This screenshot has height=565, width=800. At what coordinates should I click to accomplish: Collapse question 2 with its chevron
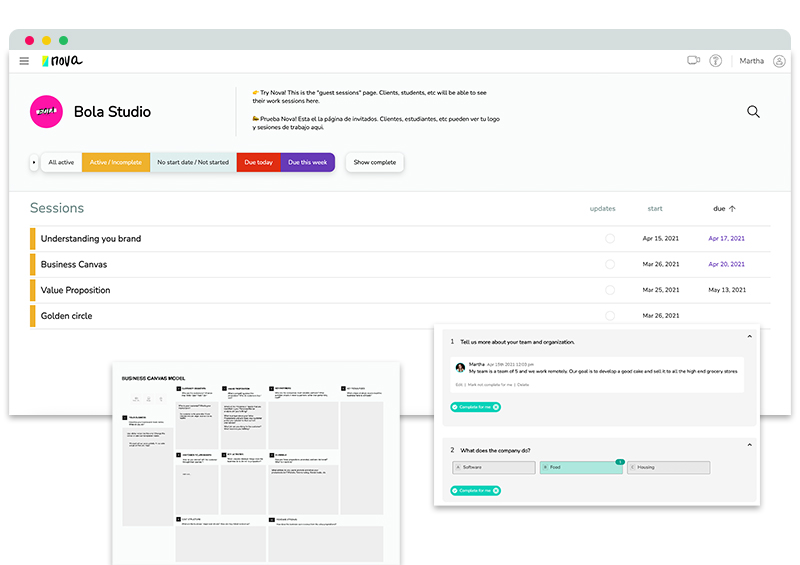point(749,445)
